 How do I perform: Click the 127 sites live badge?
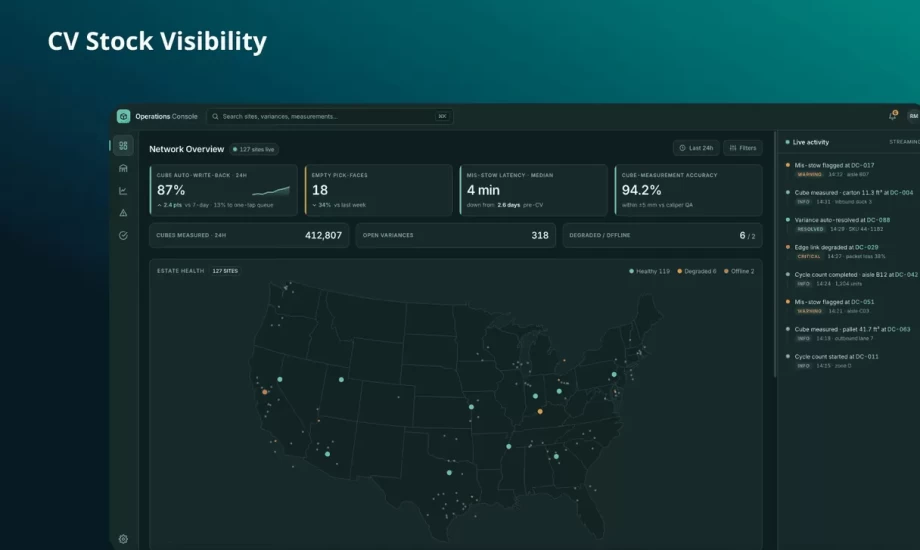click(x=254, y=149)
